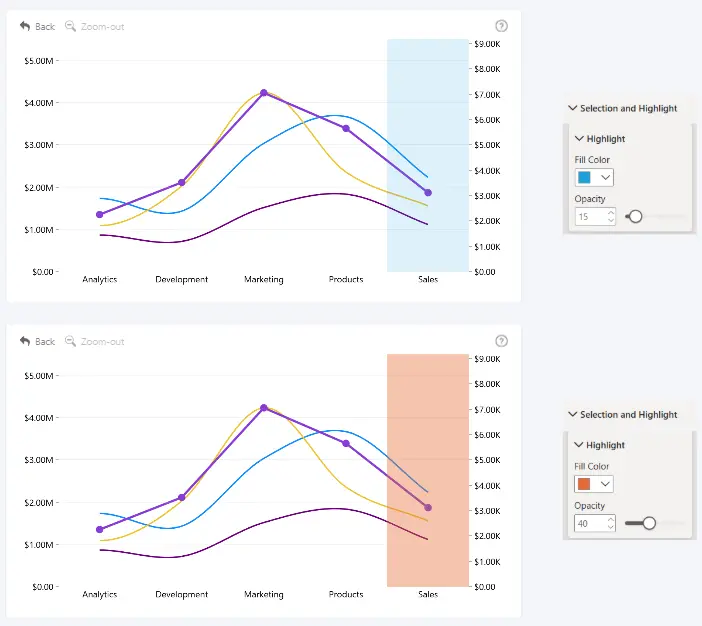This screenshot has width=702, height=626.
Task: Click the $5.00M axis value in top chart
Action: click(x=39, y=61)
